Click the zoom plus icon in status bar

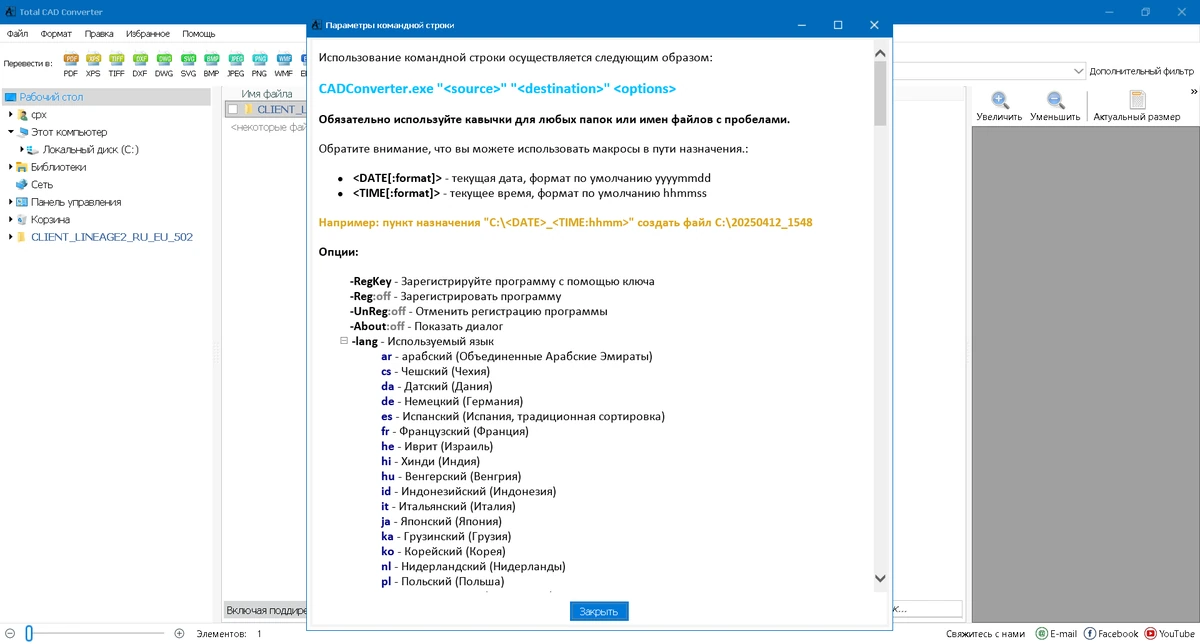click(179, 633)
